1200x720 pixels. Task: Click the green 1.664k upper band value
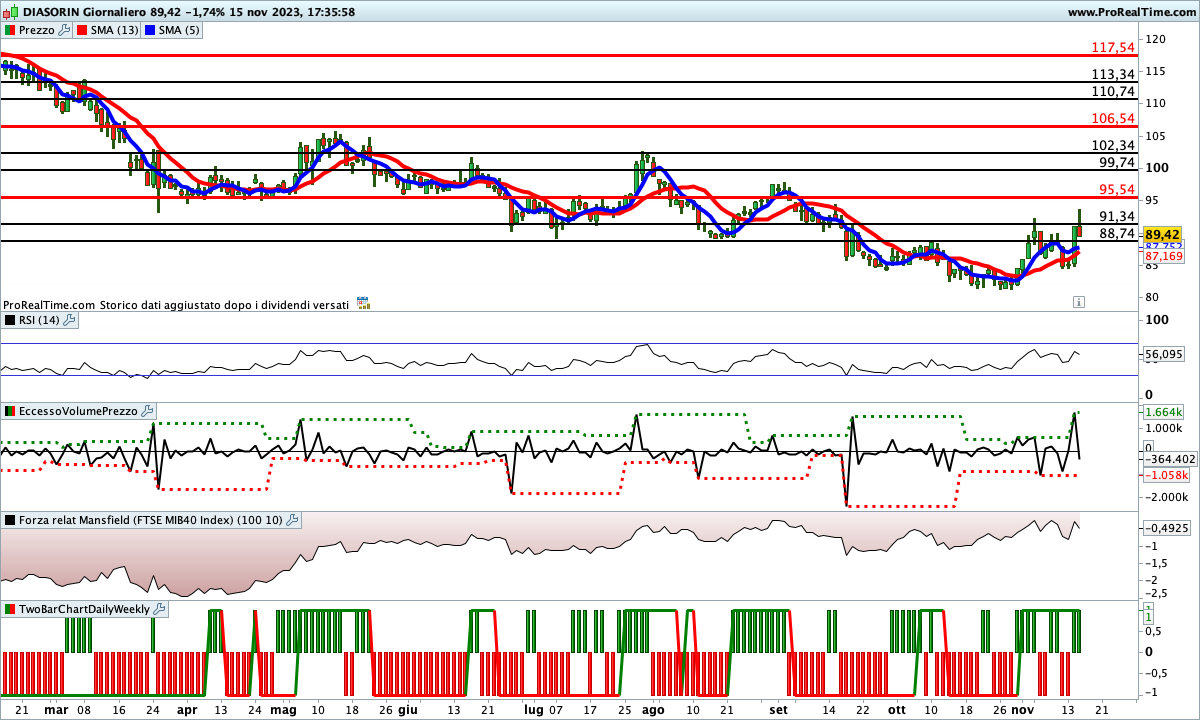coord(1162,412)
